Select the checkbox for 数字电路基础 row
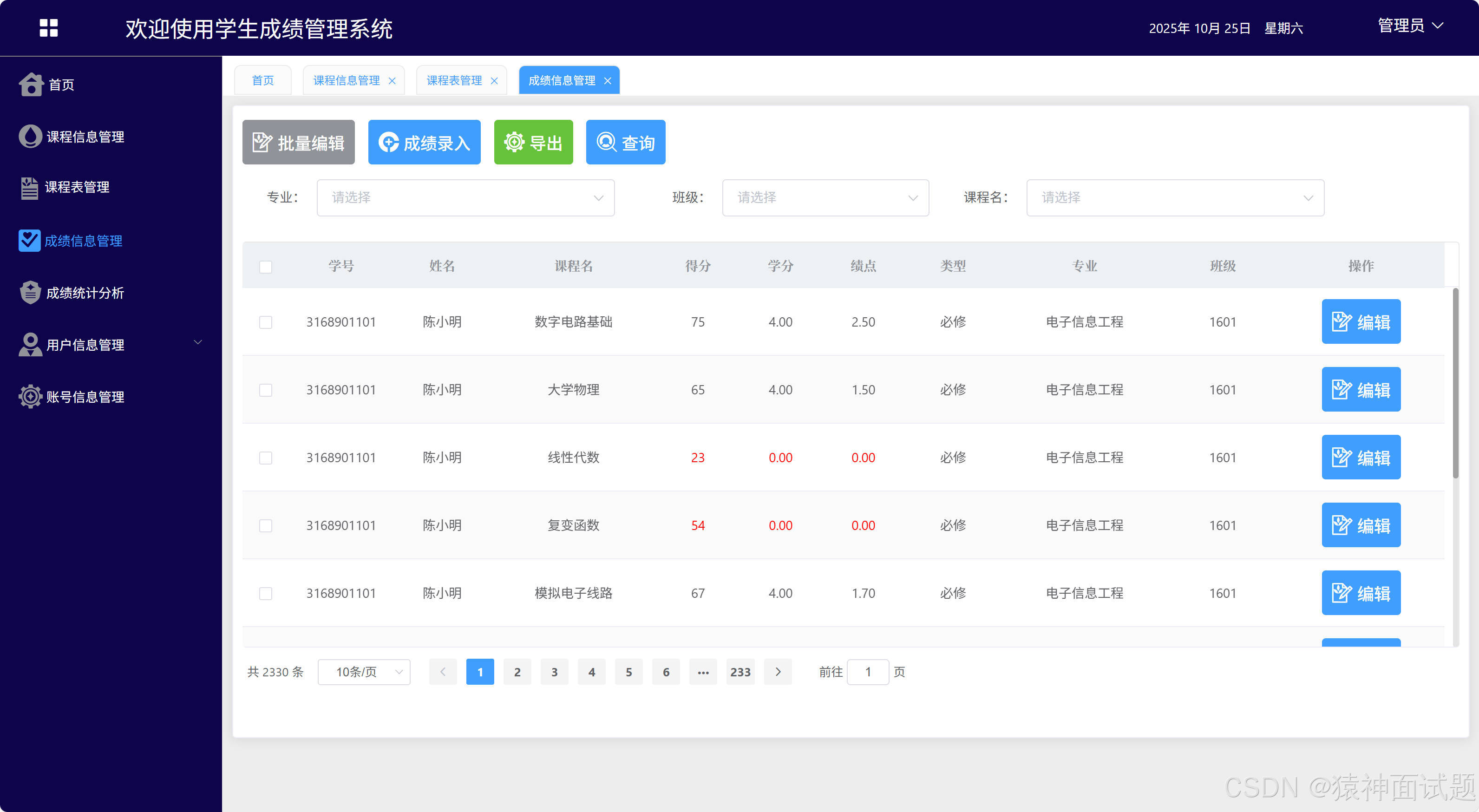Image resolution: width=1479 pixels, height=812 pixels. click(265, 322)
